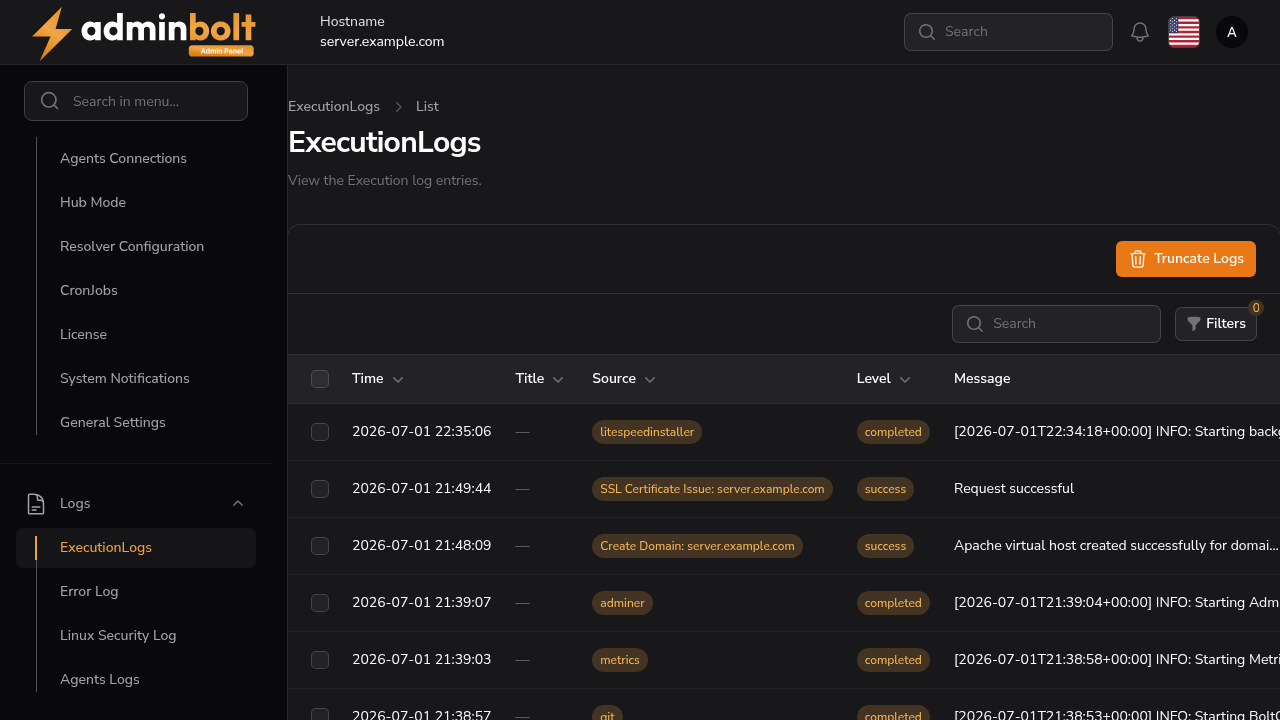The height and width of the screenshot is (720, 1280).
Task: Click the 'Apache virtual host created' message
Action: pos(1116,546)
